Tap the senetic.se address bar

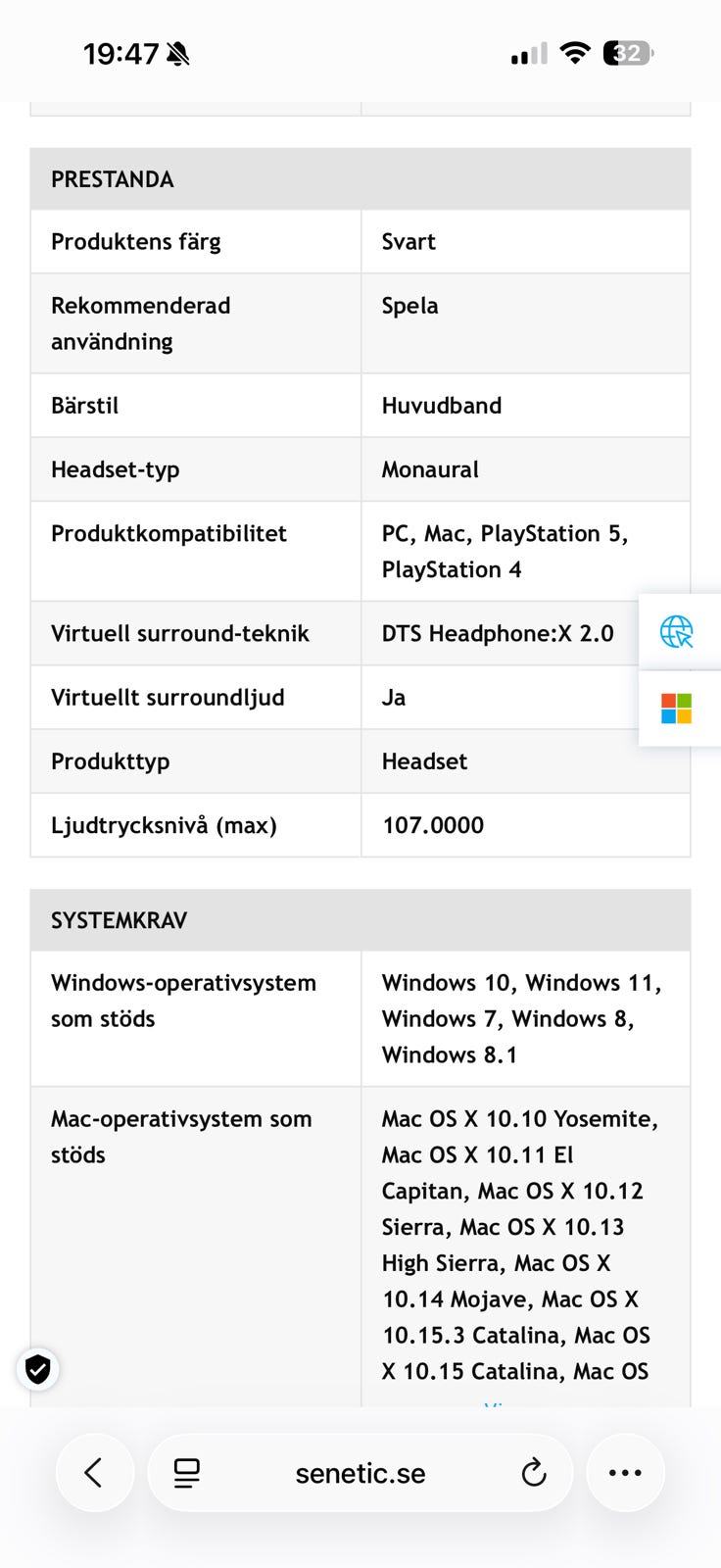point(360,1473)
